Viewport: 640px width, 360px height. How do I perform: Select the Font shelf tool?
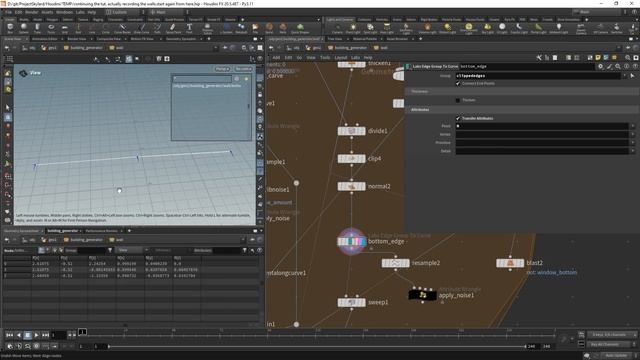click(189, 28)
